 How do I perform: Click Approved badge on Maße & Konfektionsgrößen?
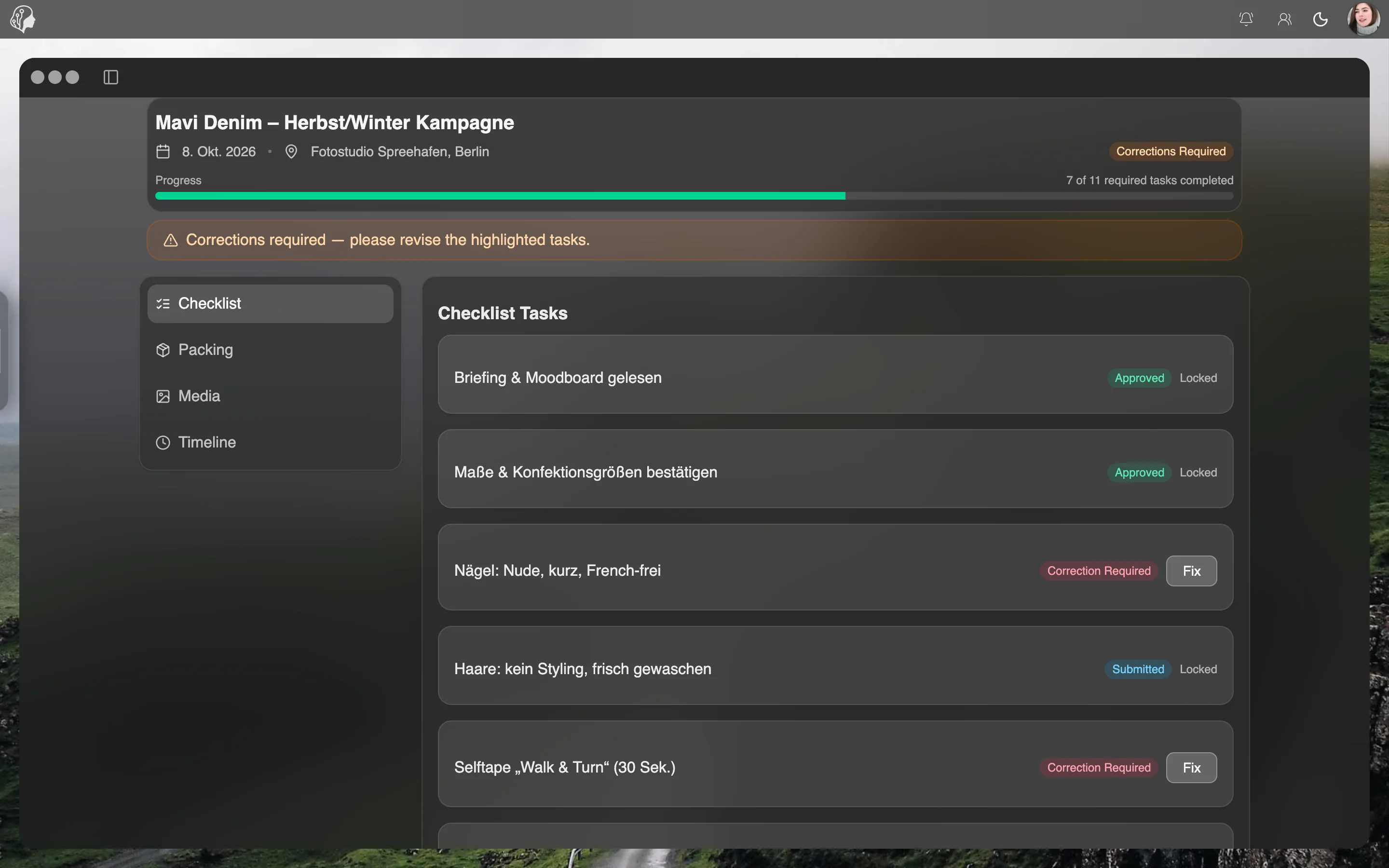(1139, 473)
